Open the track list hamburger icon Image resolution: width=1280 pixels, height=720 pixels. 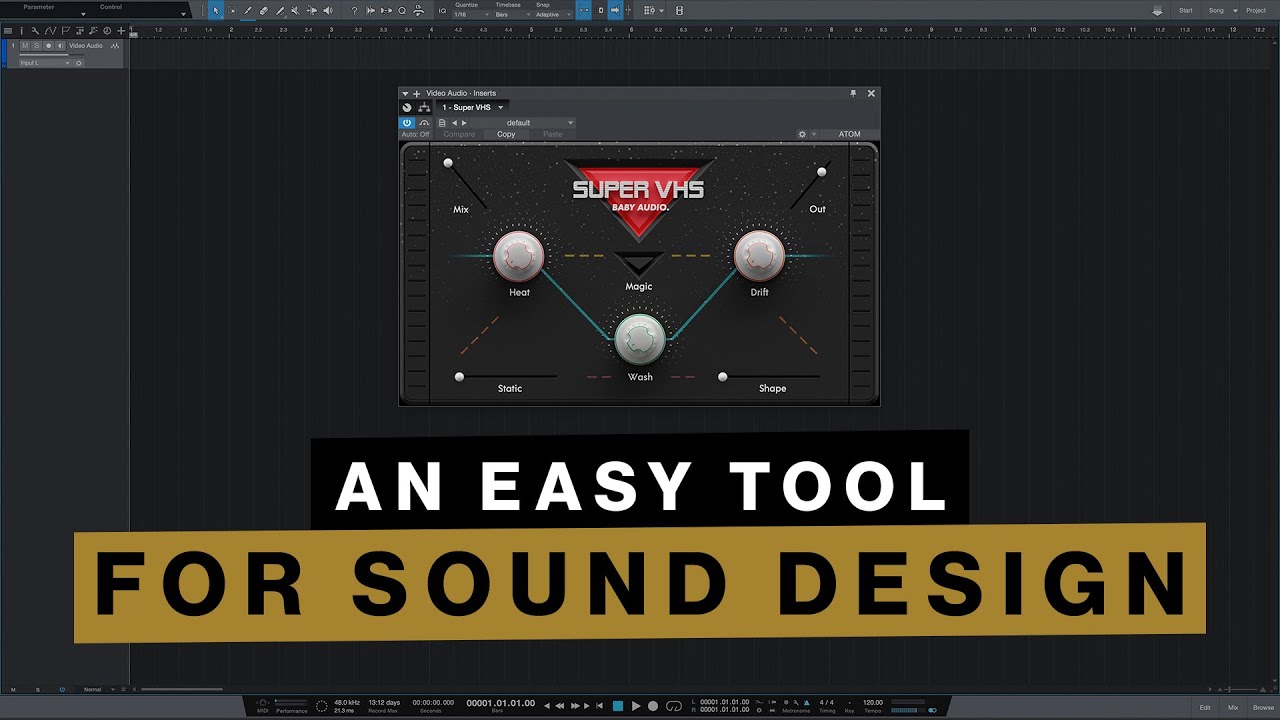[x=8, y=31]
